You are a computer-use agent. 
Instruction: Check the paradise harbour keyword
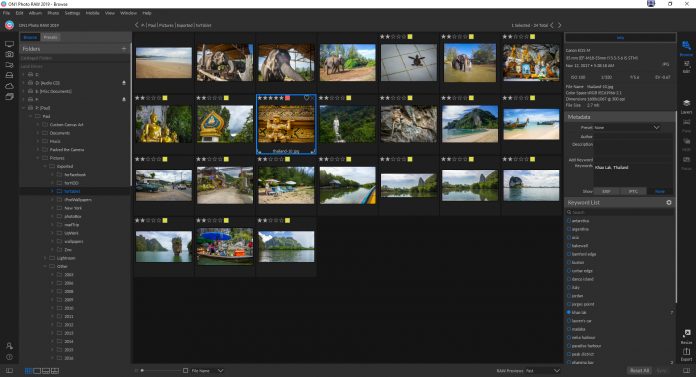(x=569, y=346)
